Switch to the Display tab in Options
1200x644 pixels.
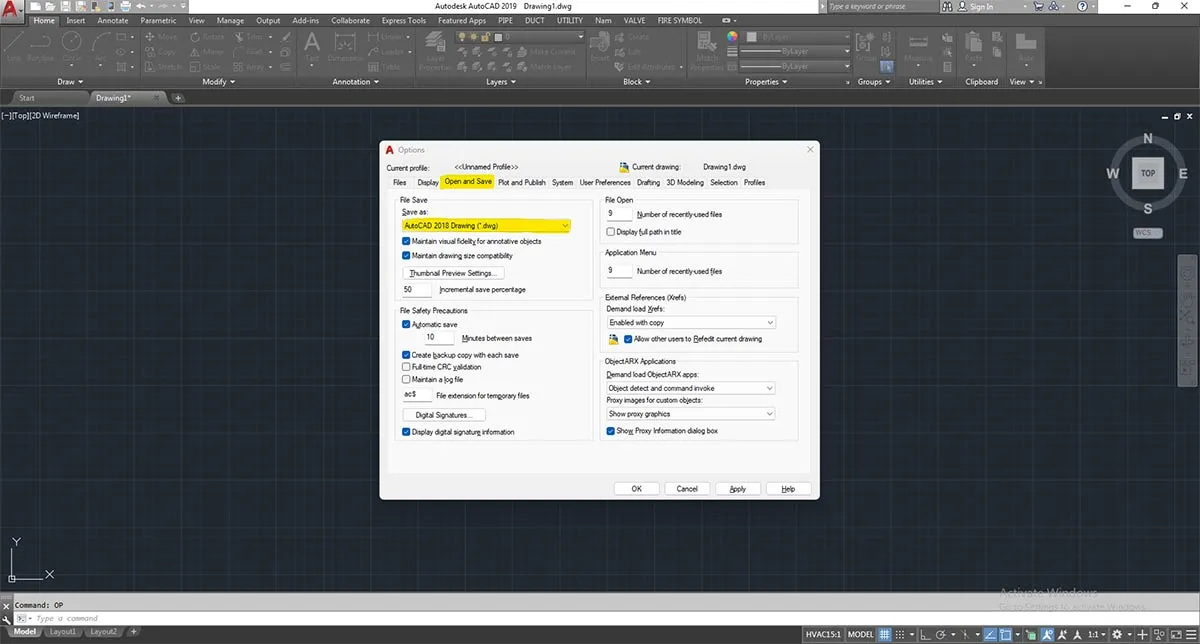[427, 182]
